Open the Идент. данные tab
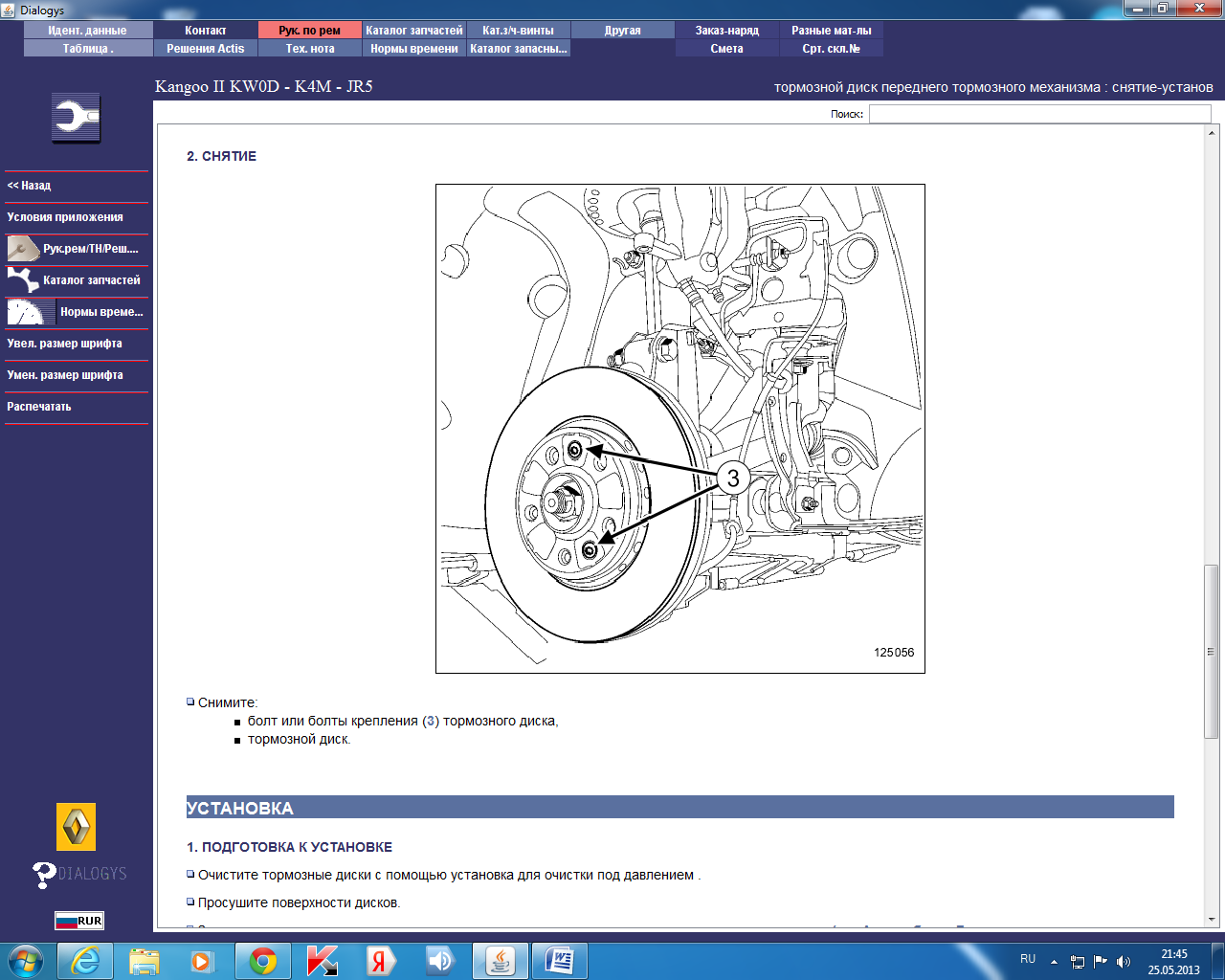The width and height of the screenshot is (1225, 980). [x=88, y=31]
